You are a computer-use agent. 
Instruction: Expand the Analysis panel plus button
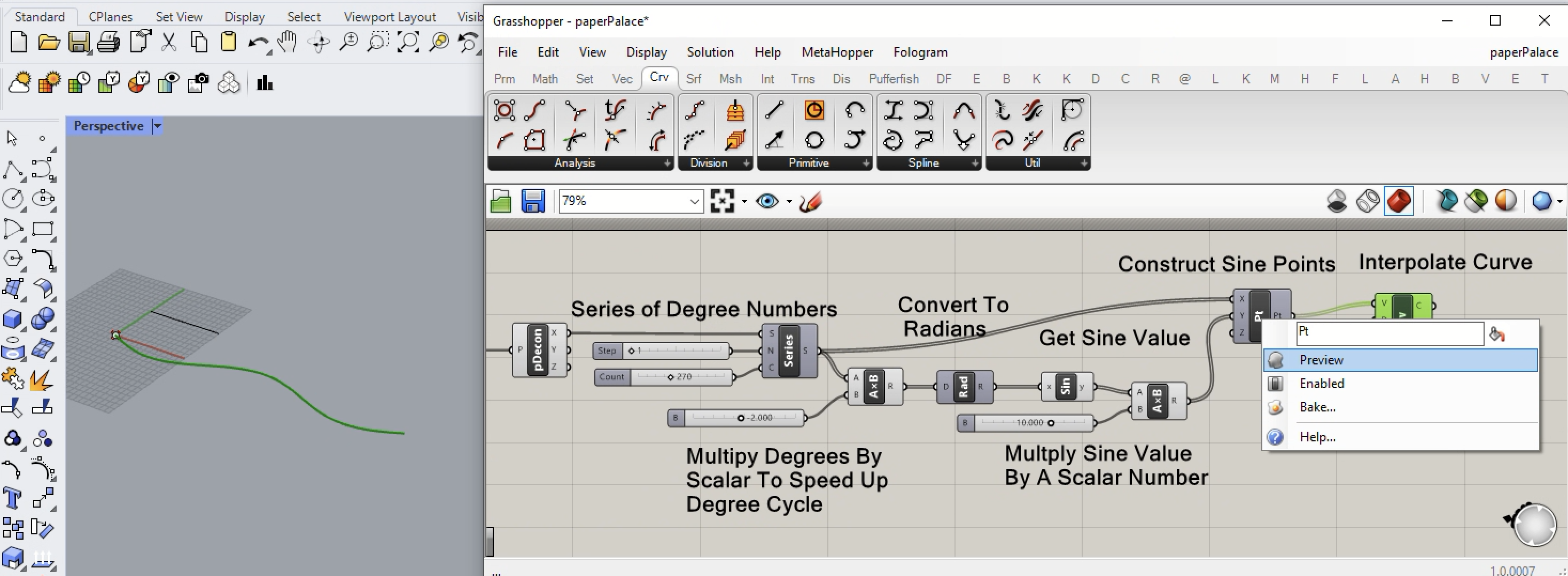tap(667, 163)
